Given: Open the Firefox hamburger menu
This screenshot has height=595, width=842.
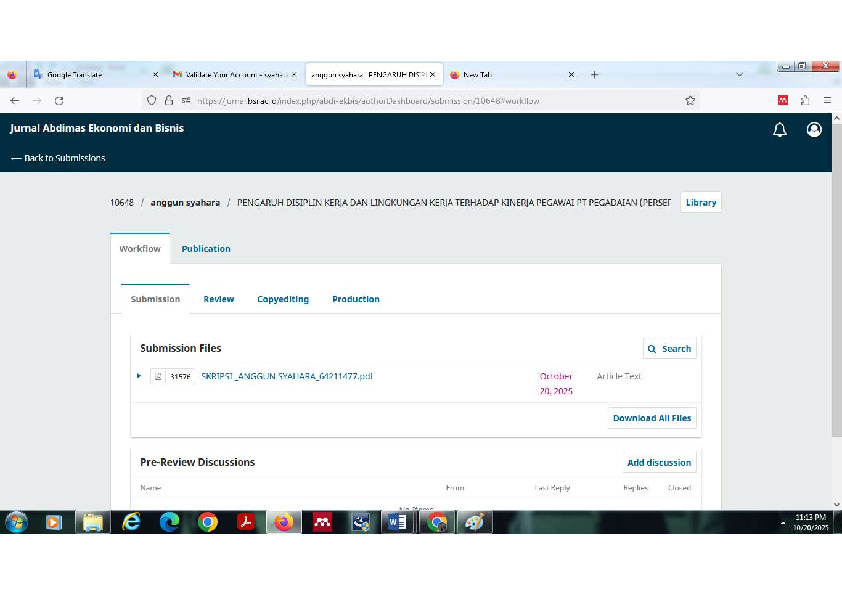Looking at the screenshot, I should [827, 100].
